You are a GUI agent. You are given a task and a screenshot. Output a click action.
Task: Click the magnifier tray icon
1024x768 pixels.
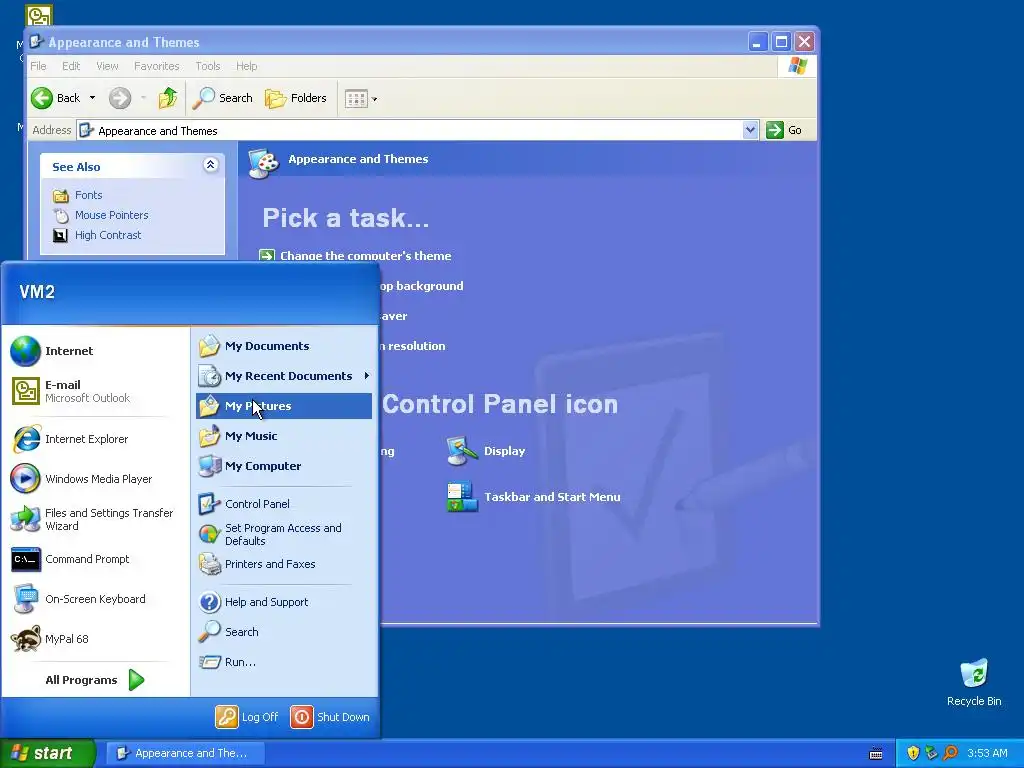pyautogui.click(x=950, y=754)
